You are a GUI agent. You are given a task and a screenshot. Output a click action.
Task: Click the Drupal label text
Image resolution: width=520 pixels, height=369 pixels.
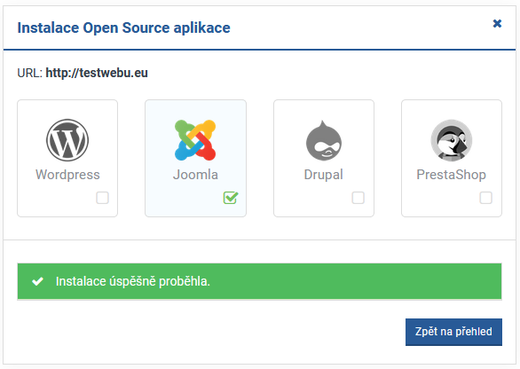(323, 175)
